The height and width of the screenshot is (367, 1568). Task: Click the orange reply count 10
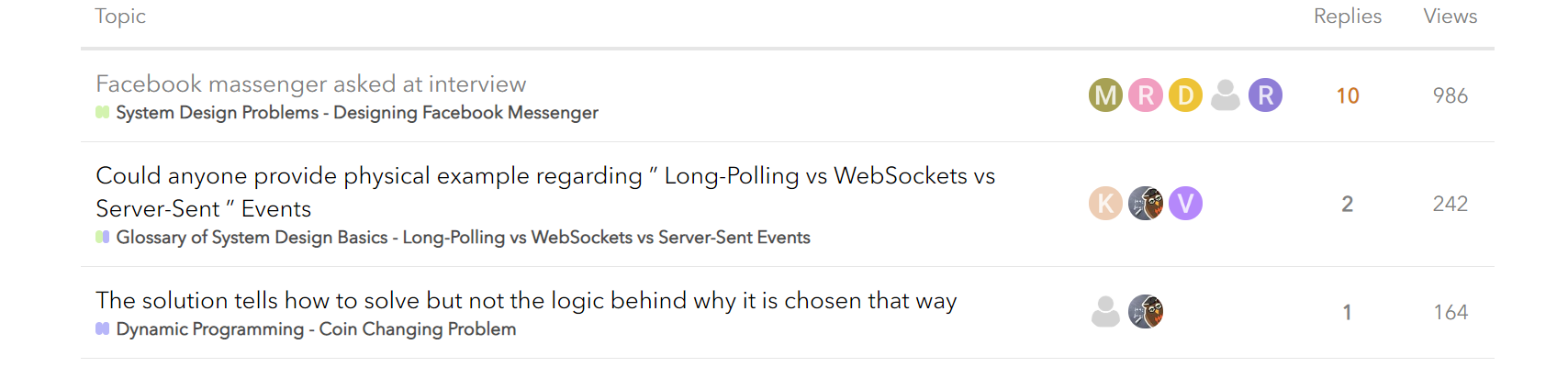[x=1347, y=95]
